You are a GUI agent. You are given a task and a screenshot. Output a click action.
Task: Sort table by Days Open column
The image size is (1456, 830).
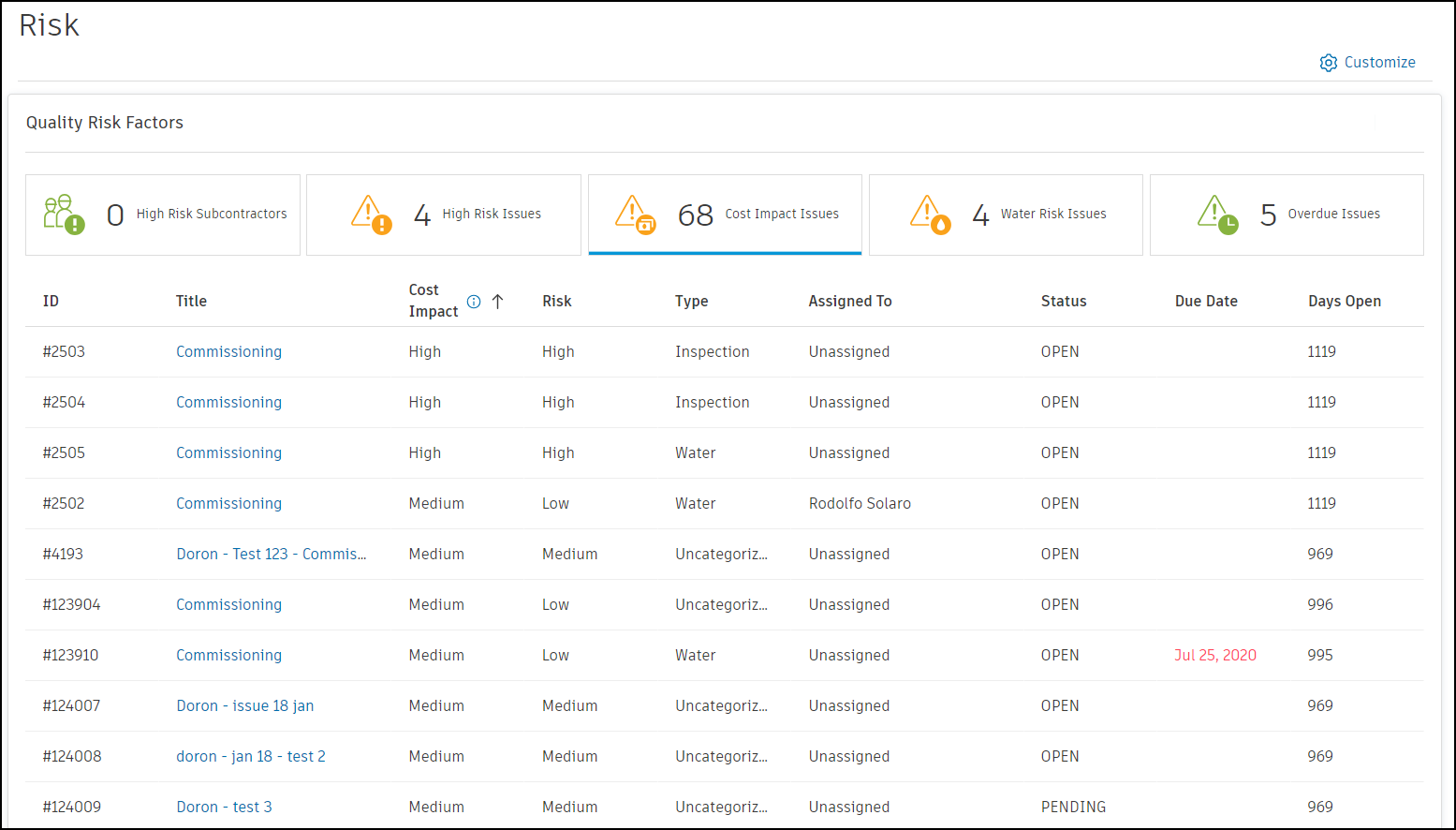point(1344,302)
